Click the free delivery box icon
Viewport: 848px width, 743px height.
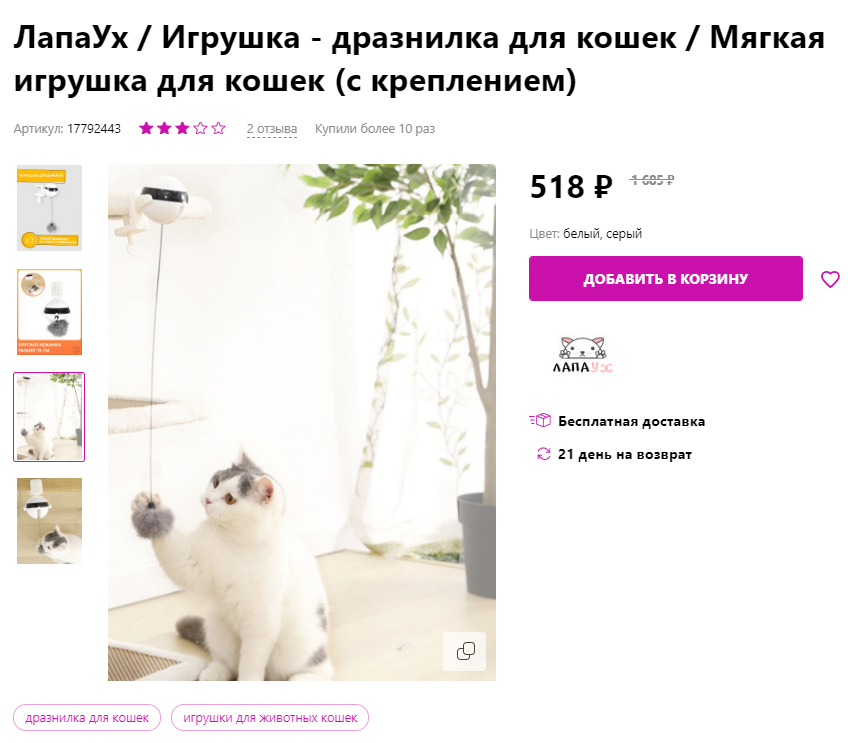pos(540,420)
